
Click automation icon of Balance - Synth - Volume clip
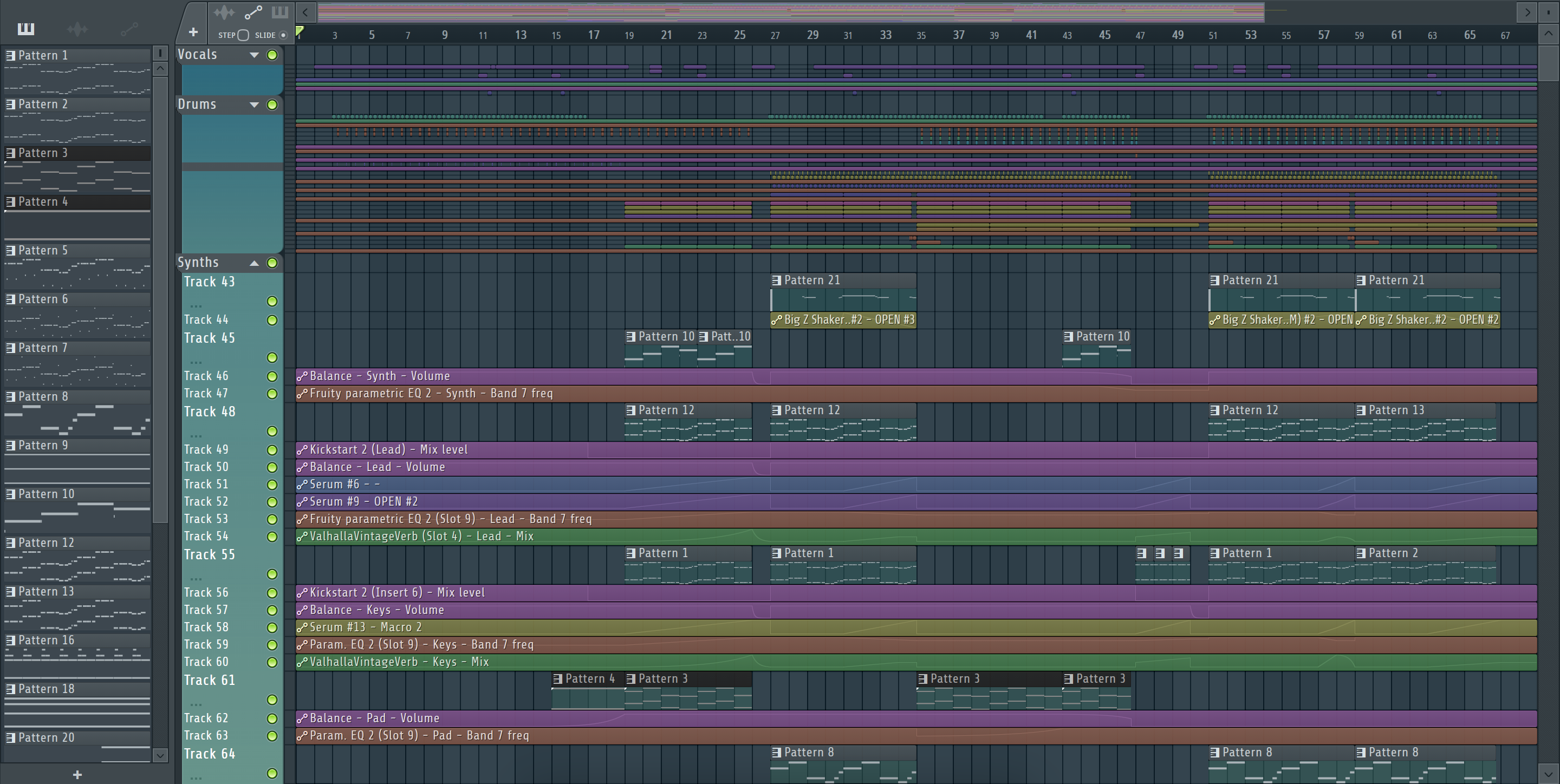(x=302, y=376)
